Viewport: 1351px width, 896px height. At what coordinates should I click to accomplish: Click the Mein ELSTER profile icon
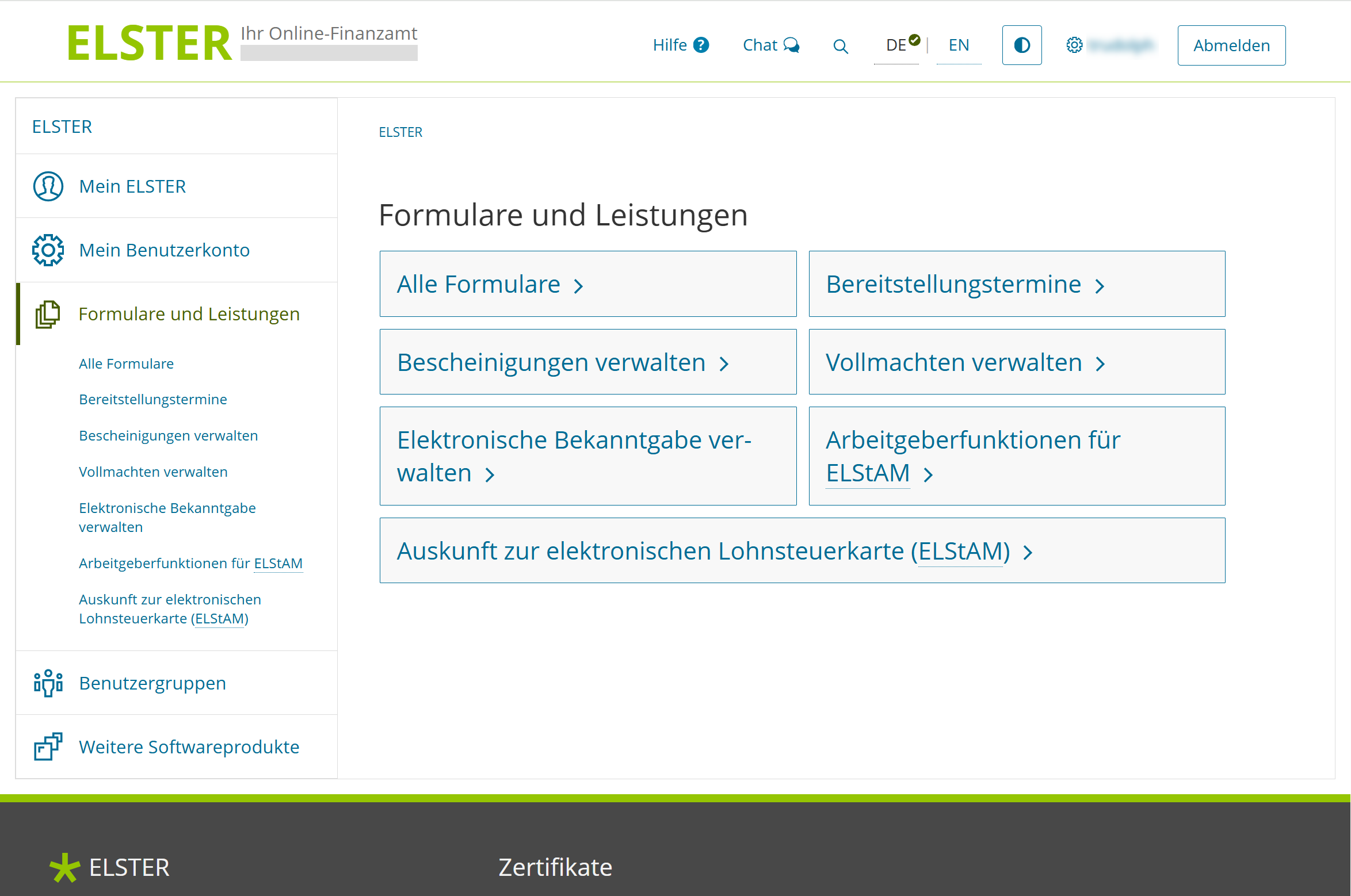48,186
